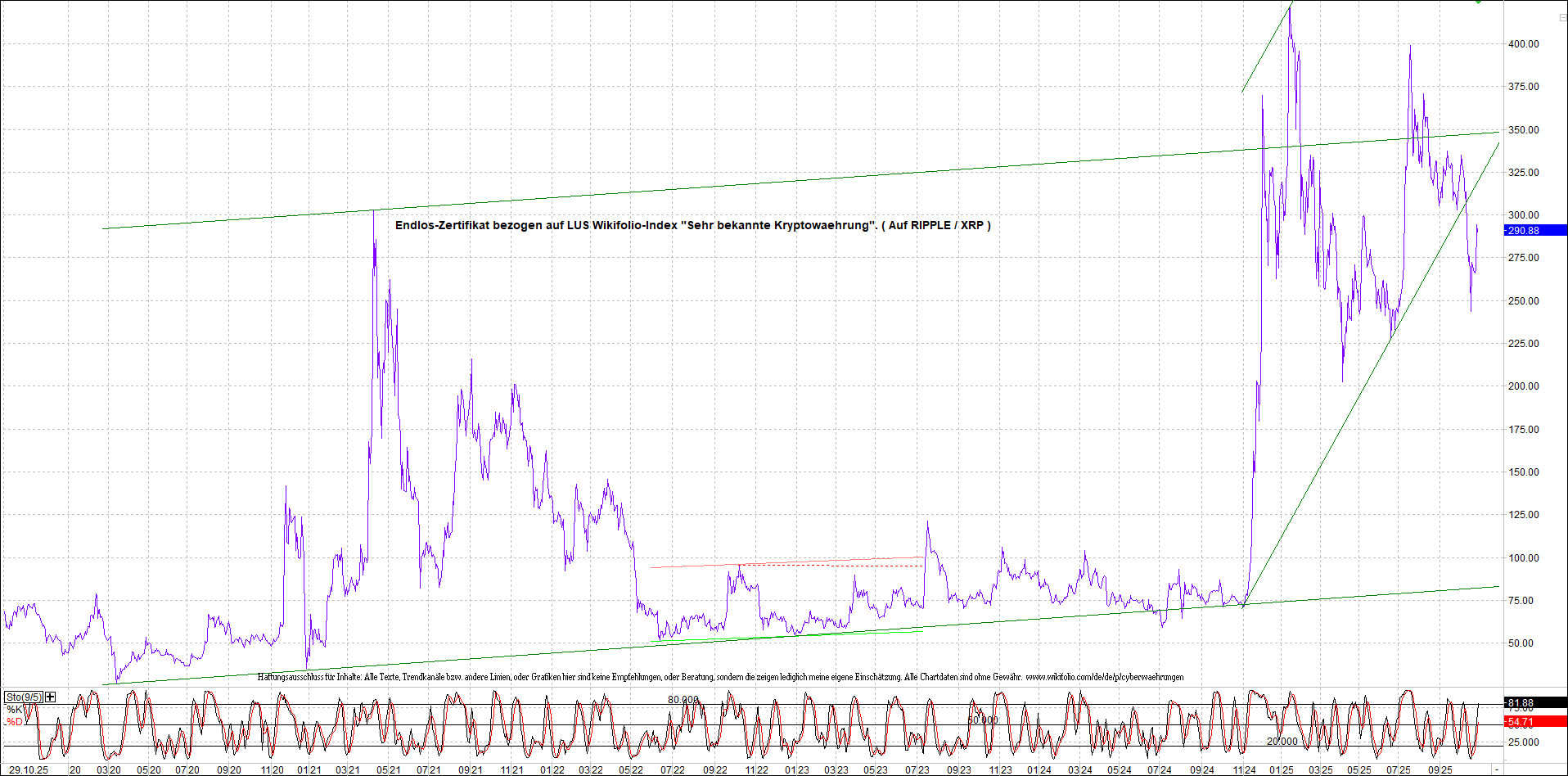Image resolution: width=1568 pixels, height=776 pixels.
Task: Click the 11|24 label on time axis
Action: 1244,770
